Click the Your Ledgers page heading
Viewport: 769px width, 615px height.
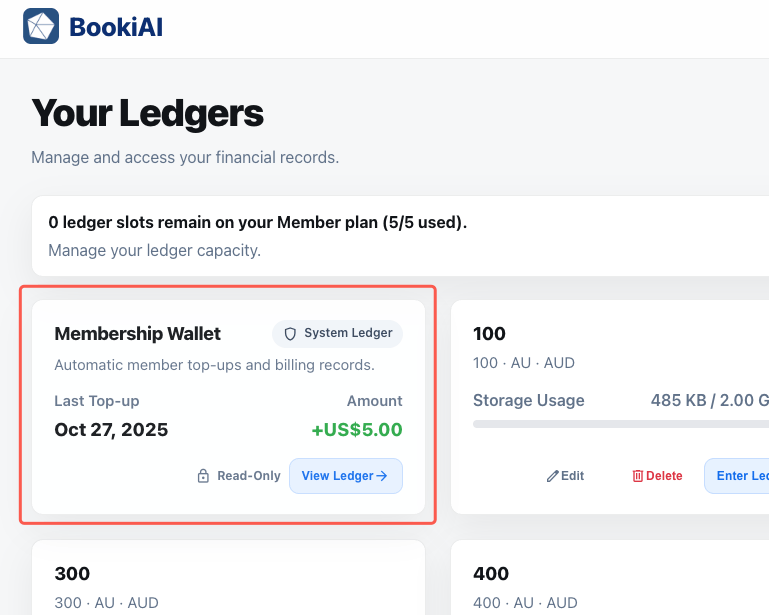(x=147, y=114)
